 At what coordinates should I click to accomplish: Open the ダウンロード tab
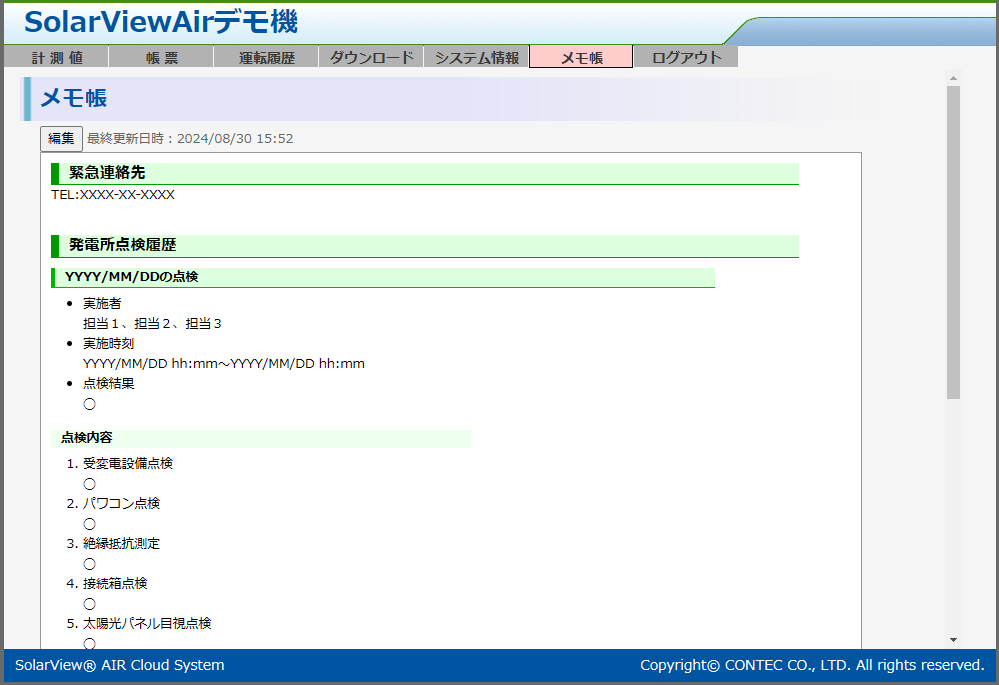[371, 58]
